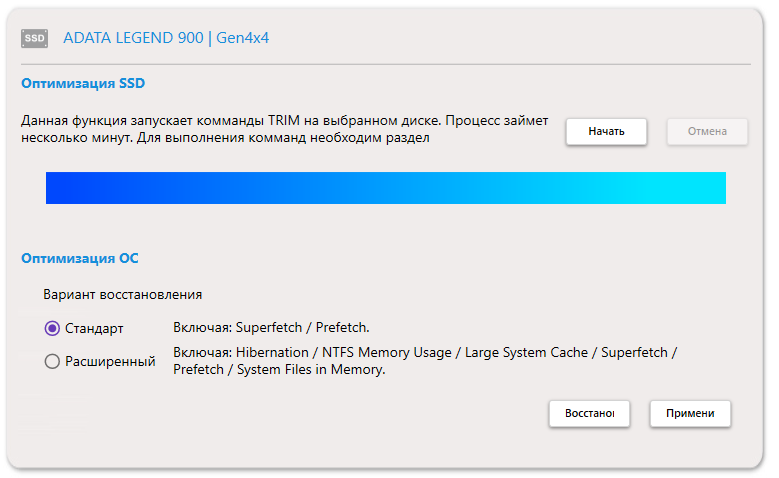Click the SSD drive icon
Viewport: 779px width, 478px height.
(x=35, y=39)
